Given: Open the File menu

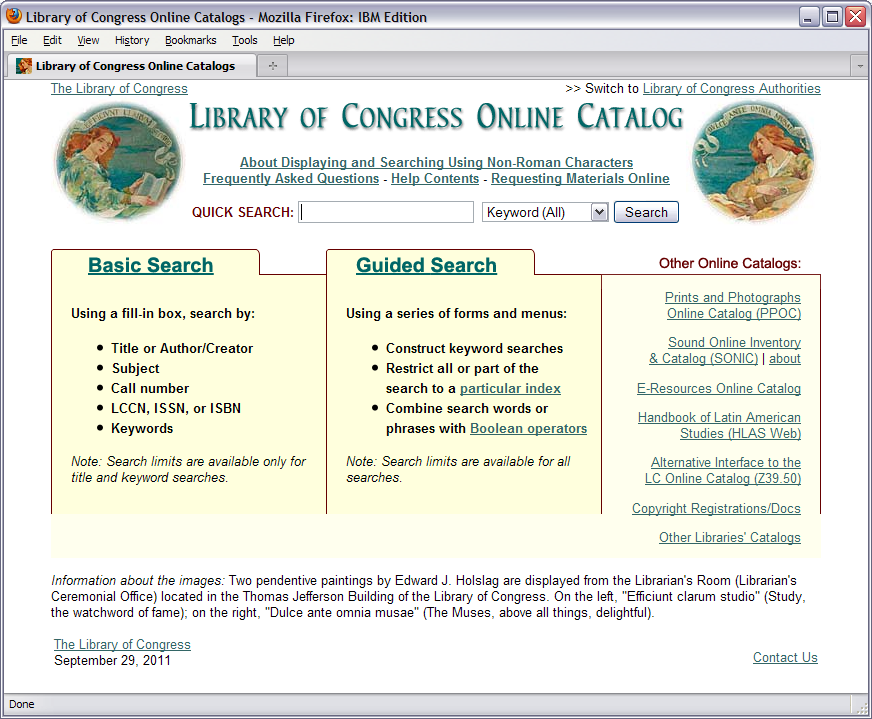Looking at the screenshot, I should (x=19, y=40).
